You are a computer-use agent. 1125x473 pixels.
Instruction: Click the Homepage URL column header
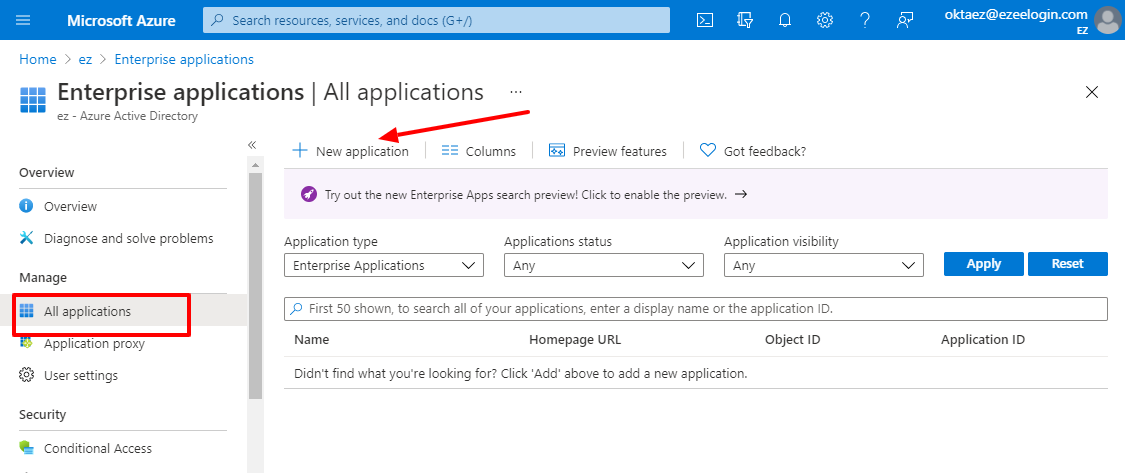pyautogui.click(x=575, y=339)
